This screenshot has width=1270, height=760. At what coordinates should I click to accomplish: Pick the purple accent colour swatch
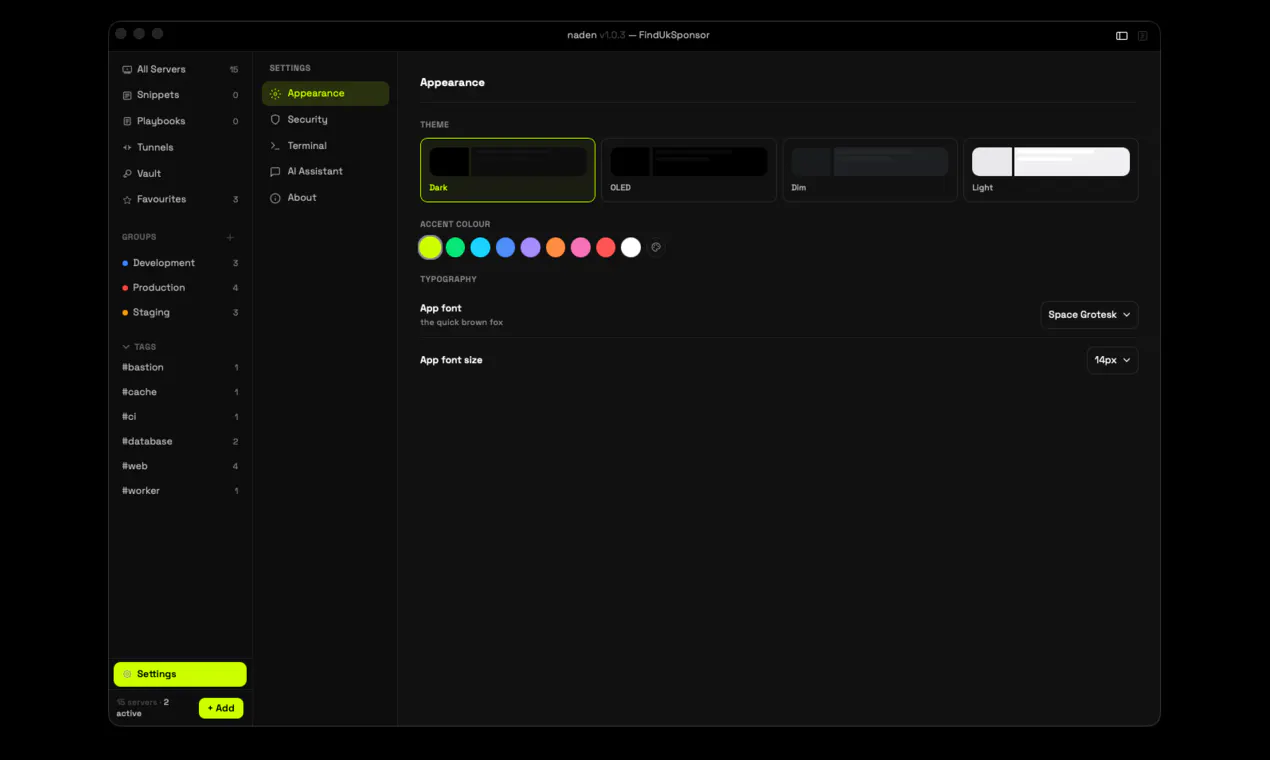(x=530, y=247)
